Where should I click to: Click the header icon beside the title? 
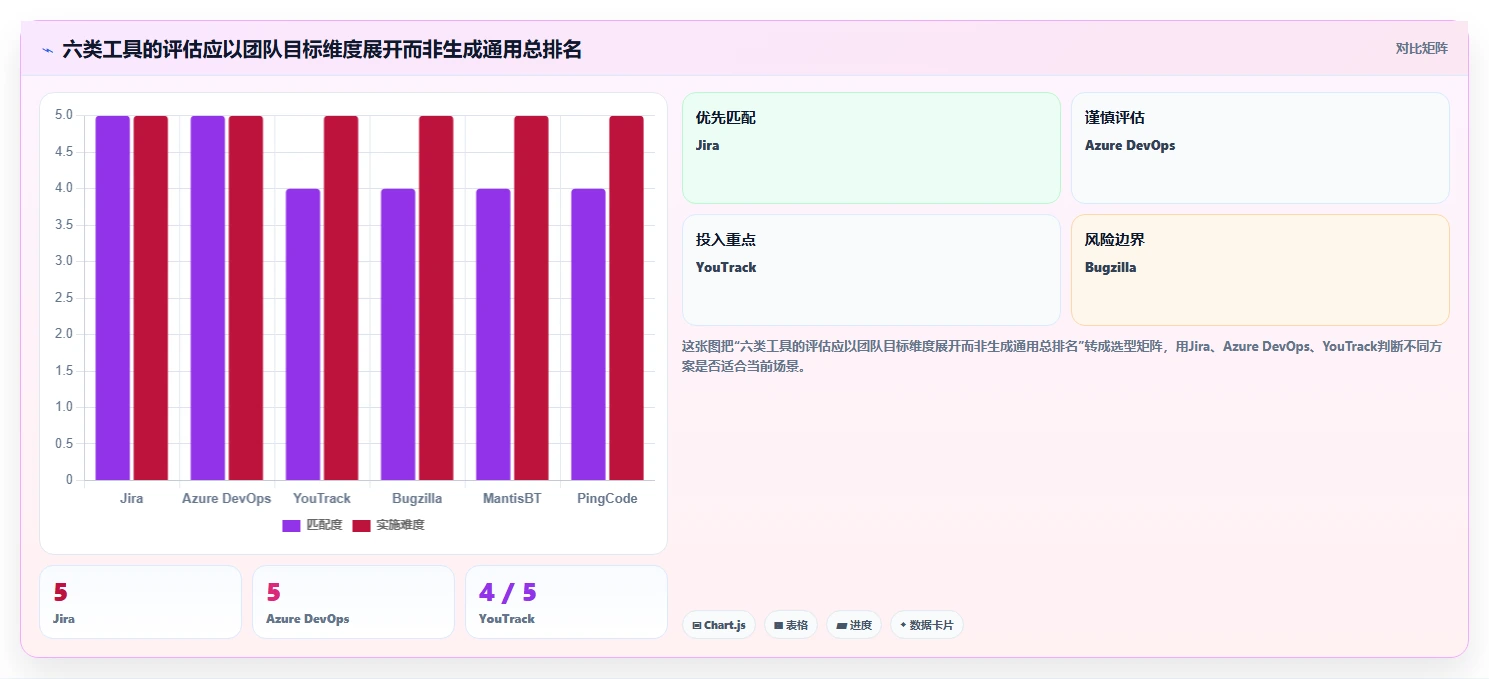click(x=47, y=49)
